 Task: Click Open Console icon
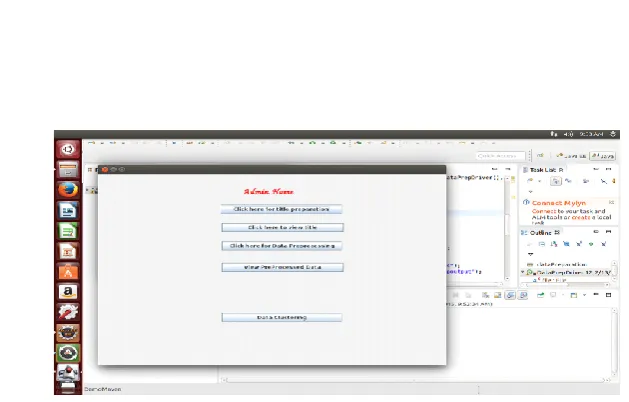[574, 295]
